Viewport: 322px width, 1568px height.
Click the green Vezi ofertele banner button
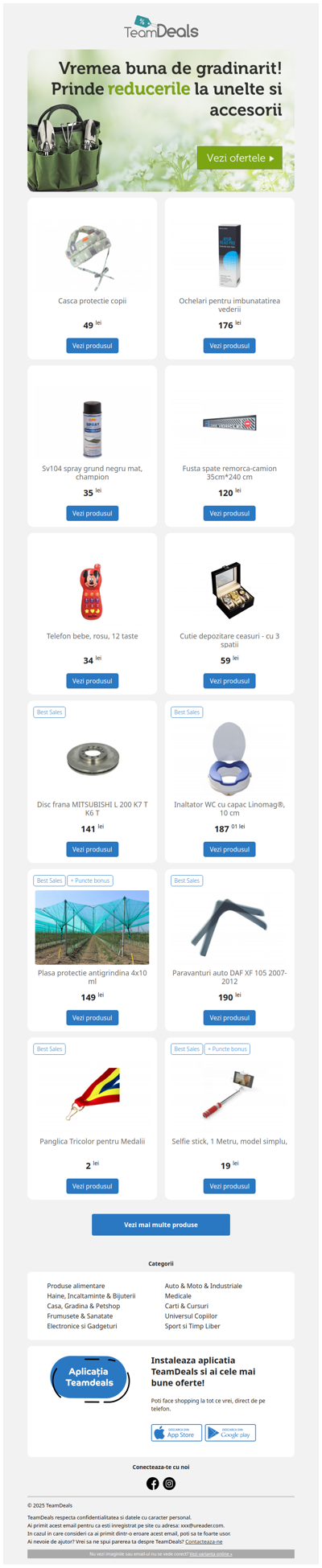[x=240, y=158]
